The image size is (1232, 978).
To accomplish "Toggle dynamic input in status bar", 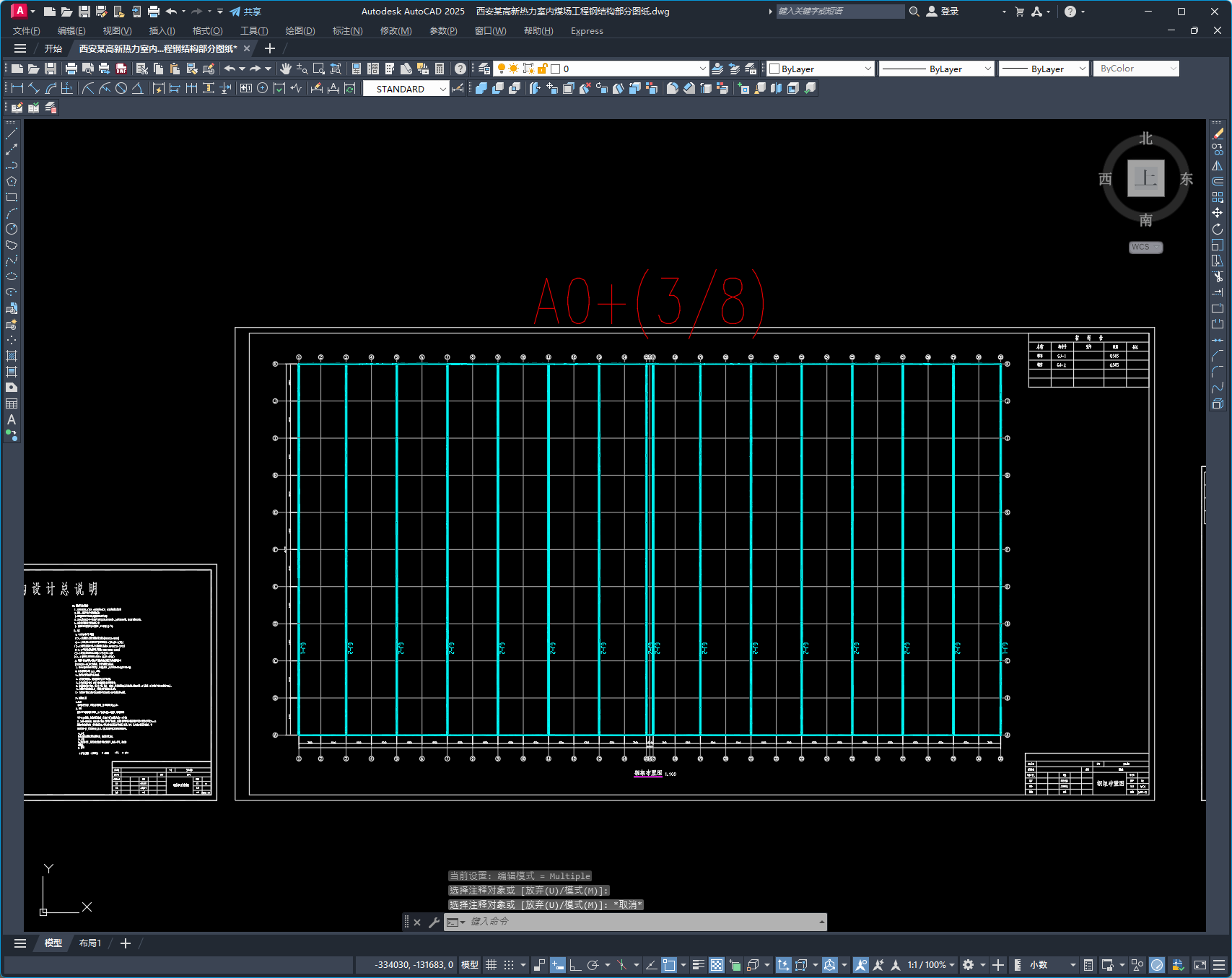I will tap(558, 965).
